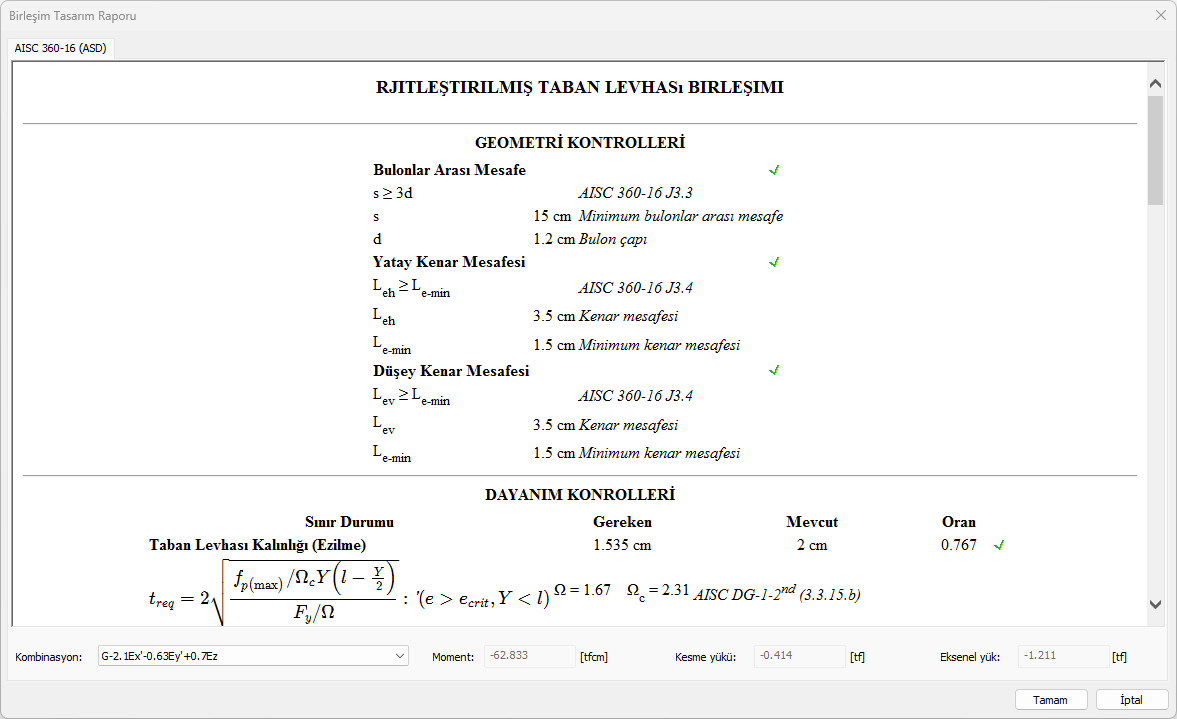Click the Ω = 1.67 text
The image size is (1177, 719).
coord(582,591)
